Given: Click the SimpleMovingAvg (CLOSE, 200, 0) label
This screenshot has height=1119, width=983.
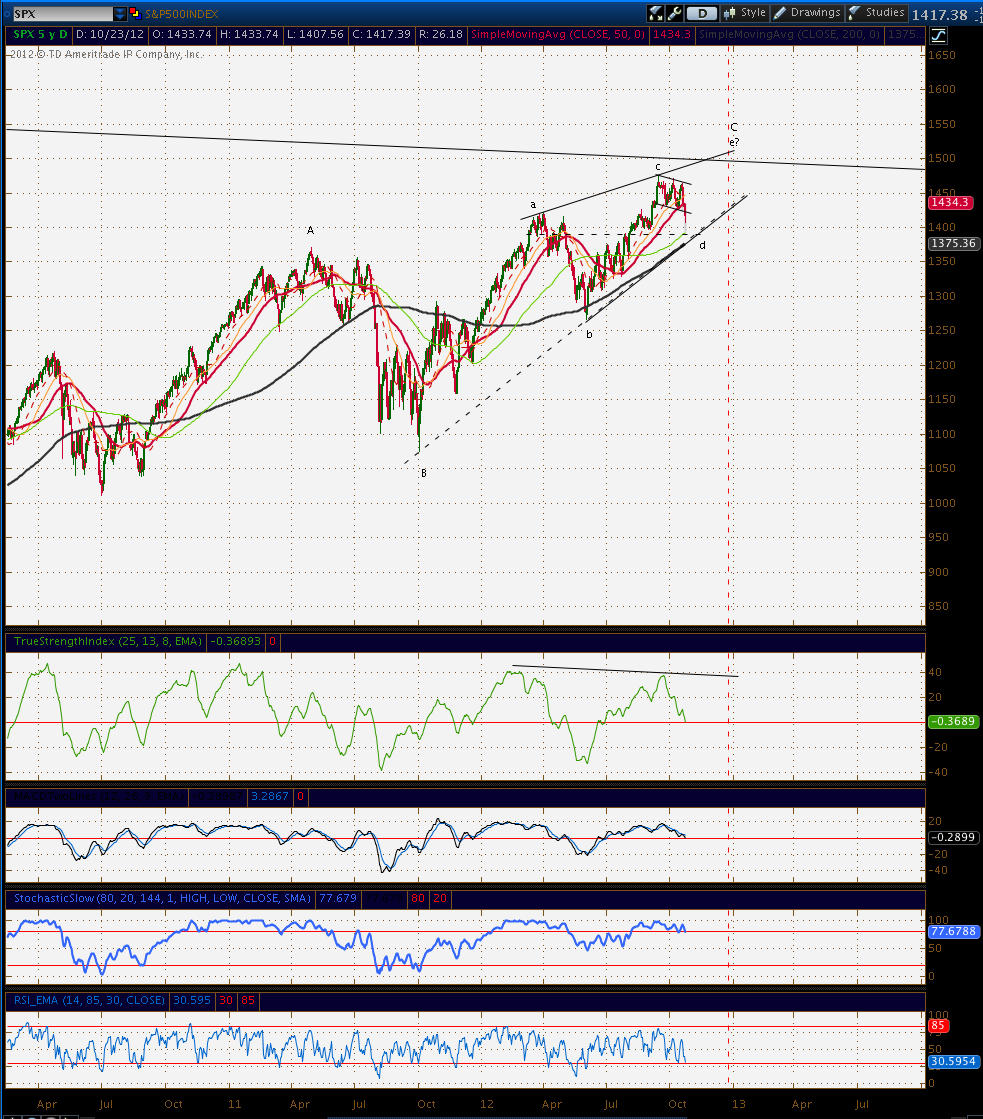Looking at the screenshot, I should coord(789,34).
